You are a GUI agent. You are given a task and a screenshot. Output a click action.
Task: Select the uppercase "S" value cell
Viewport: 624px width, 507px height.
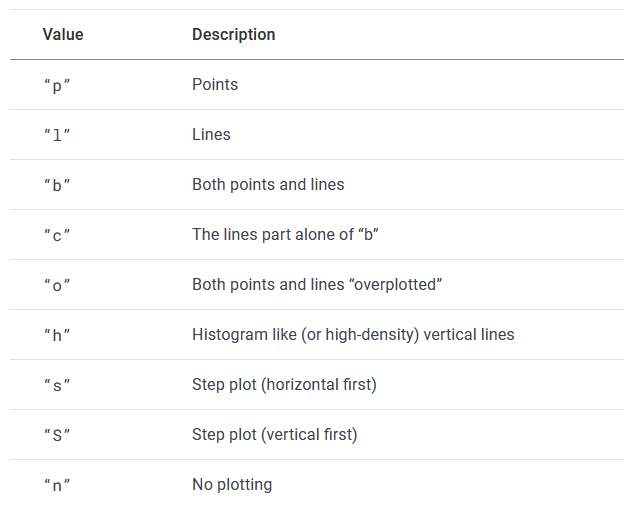click(58, 435)
